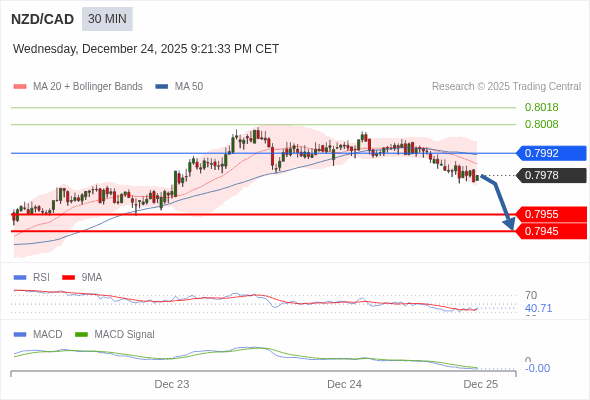The width and height of the screenshot is (590, 400).
Task: Click the 0.7992 blue pivot price tag
Action: [x=551, y=153]
